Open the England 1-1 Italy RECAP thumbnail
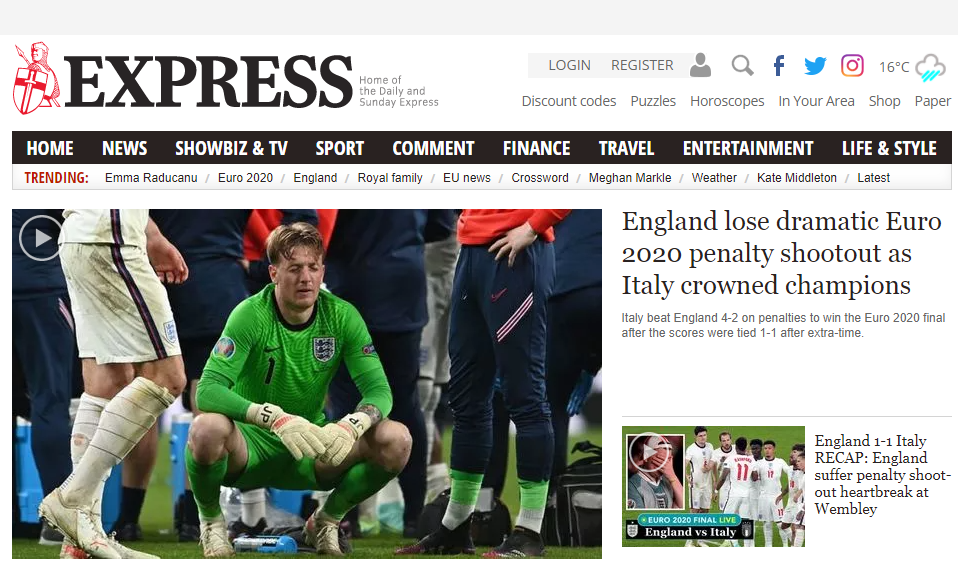This screenshot has height=566, width=958. tap(713, 486)
